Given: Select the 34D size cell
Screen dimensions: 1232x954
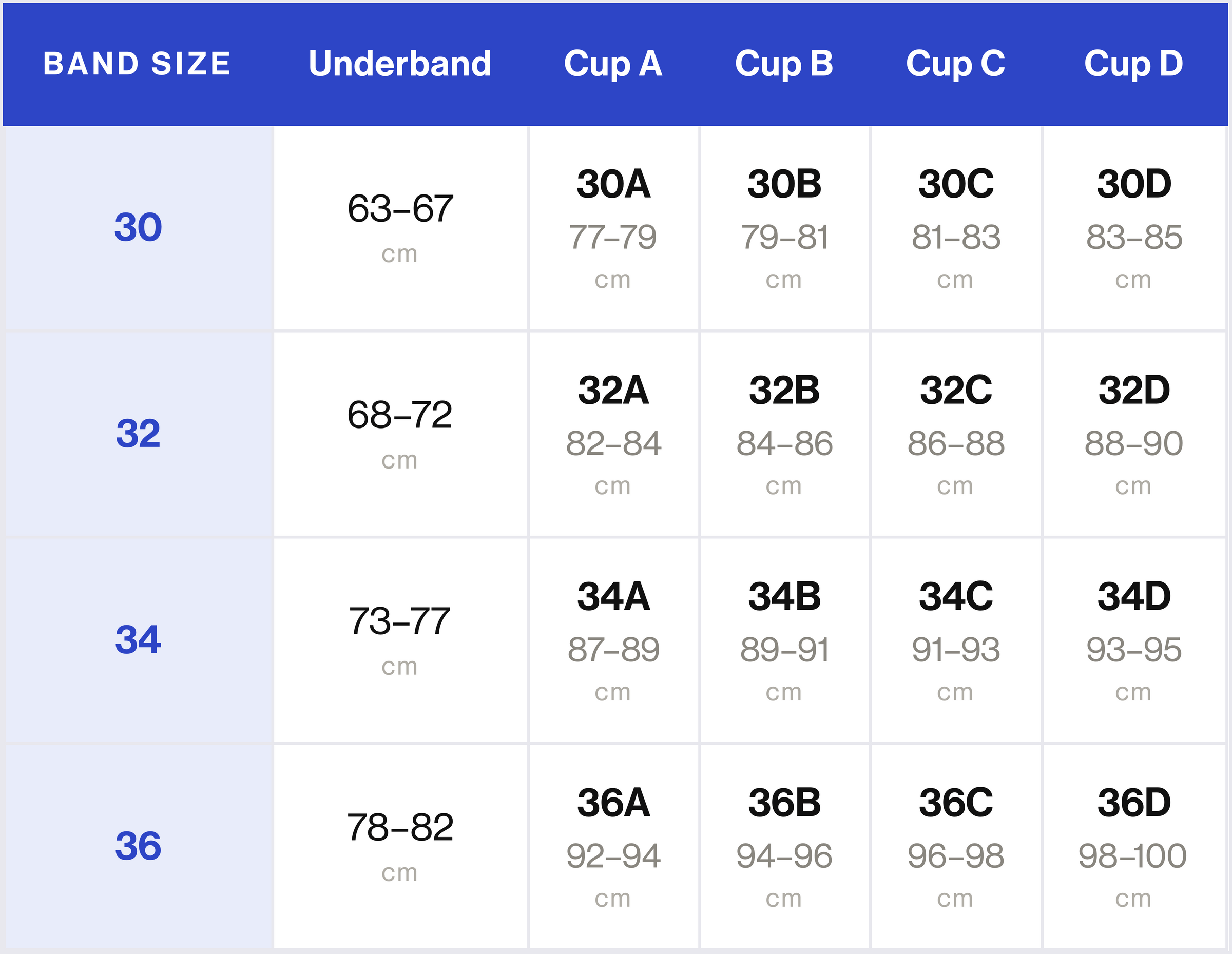Looking at the screenshot, I should click(1134, 640).
